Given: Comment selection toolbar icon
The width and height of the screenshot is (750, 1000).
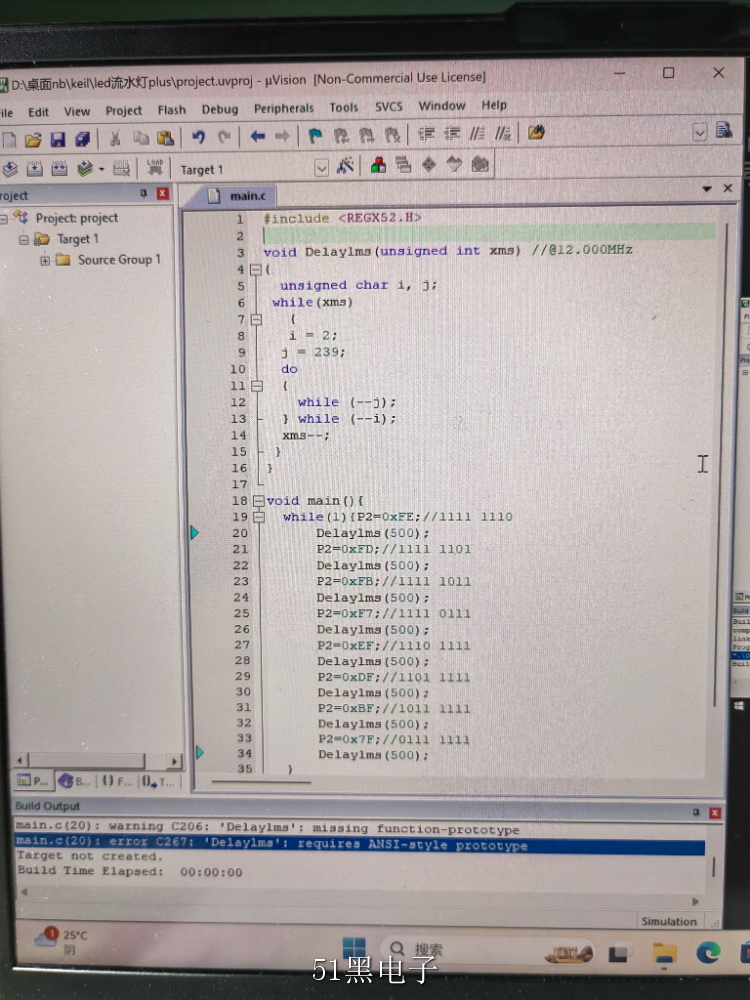Looking at the screenshot, I should pos(477,133).
